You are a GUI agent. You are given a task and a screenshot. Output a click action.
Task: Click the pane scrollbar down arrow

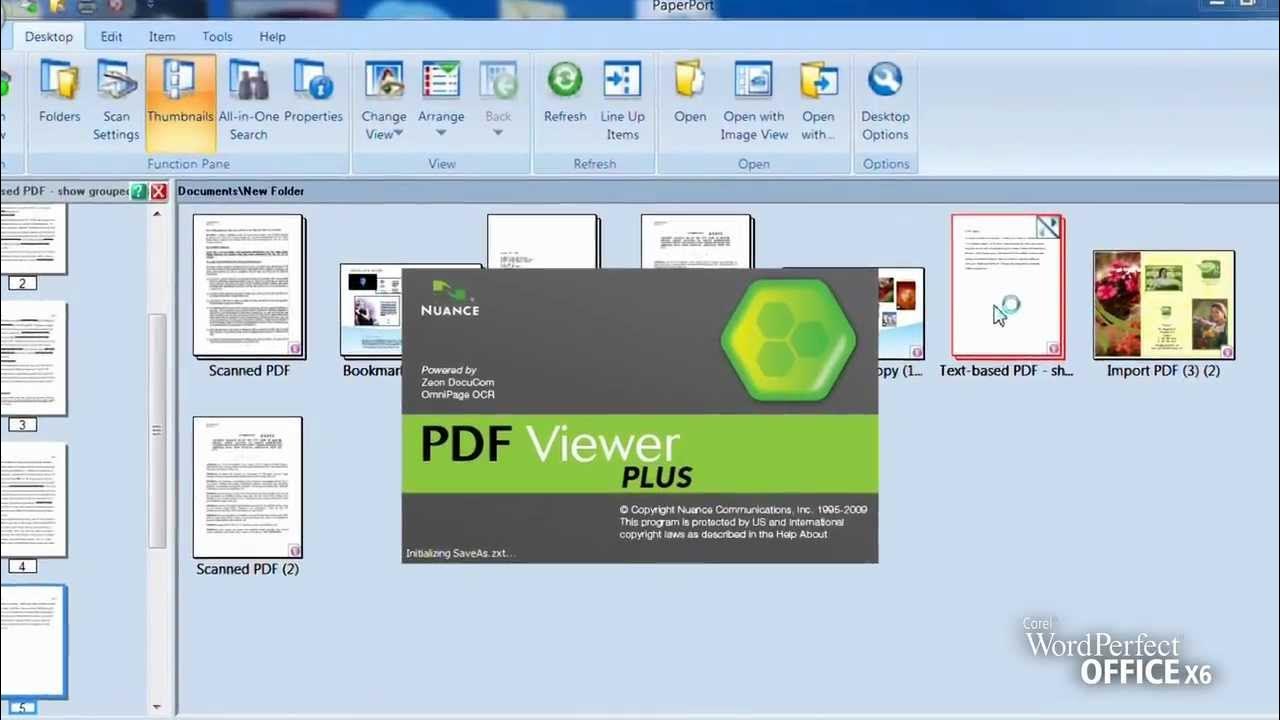[x=157, y=707]
